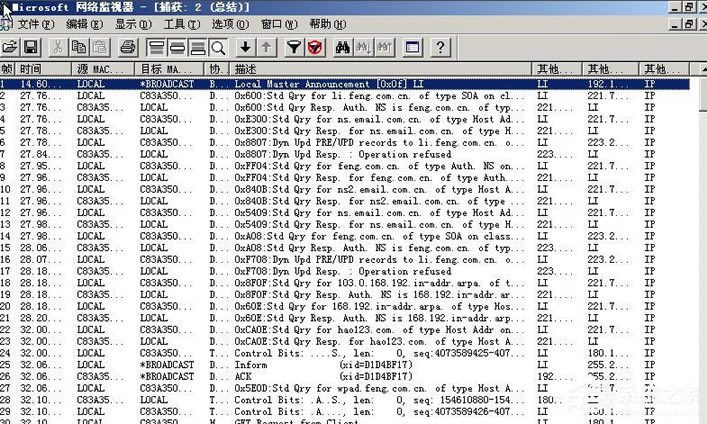
Task: Open the 窗口(W) menu
Action: point(279,24)
